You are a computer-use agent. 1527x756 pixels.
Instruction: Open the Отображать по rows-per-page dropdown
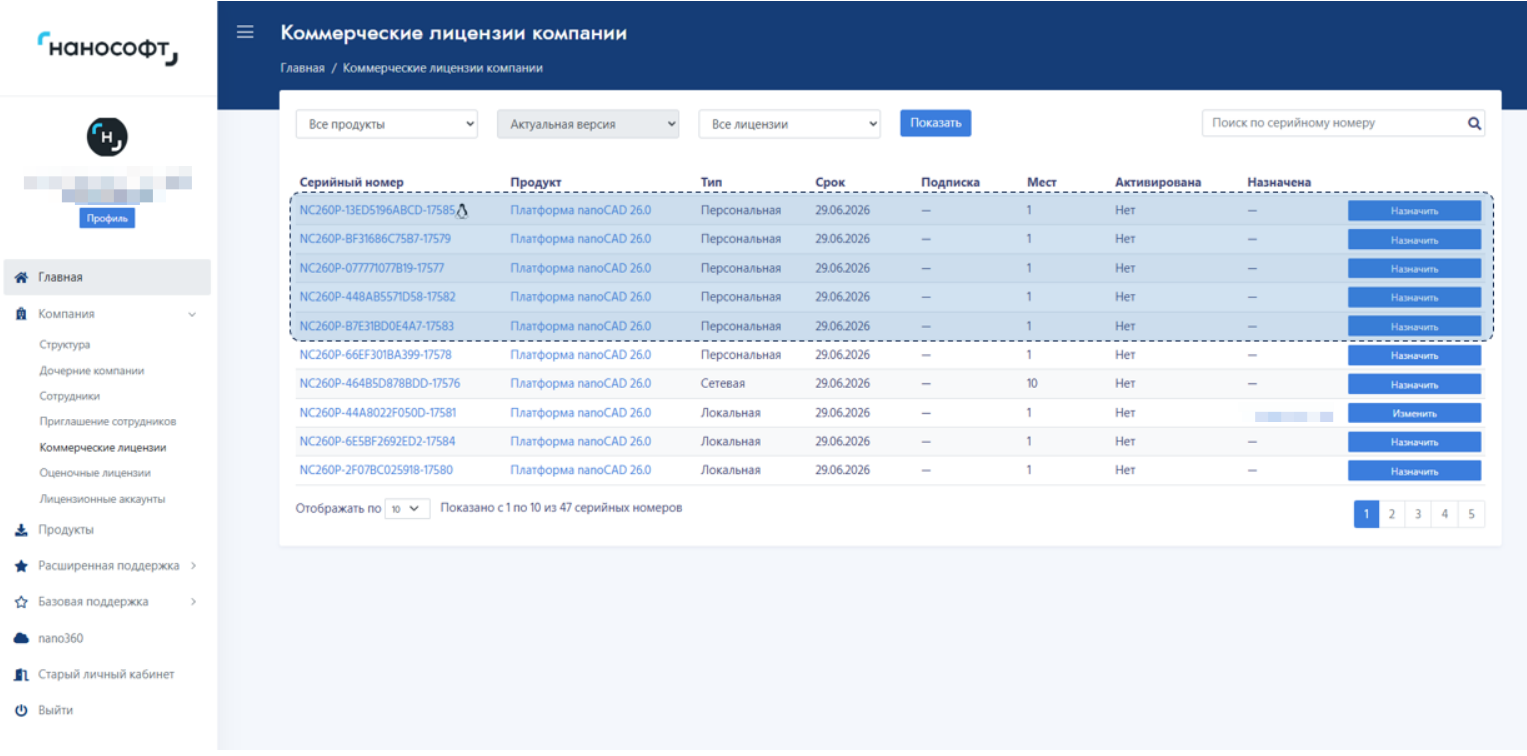[x=407, y=509]
